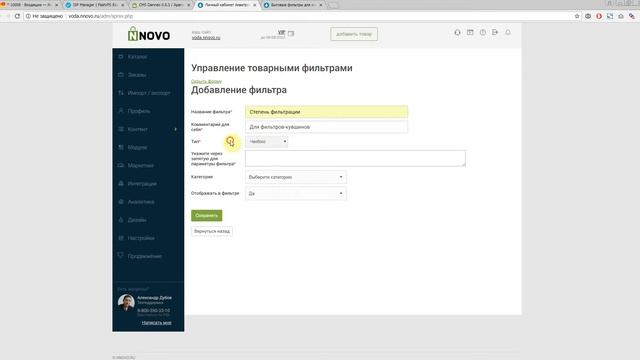The height and width of the screenshot is (360, 640).
Task: Click the VIP tariff card icon
Action: 291,33
